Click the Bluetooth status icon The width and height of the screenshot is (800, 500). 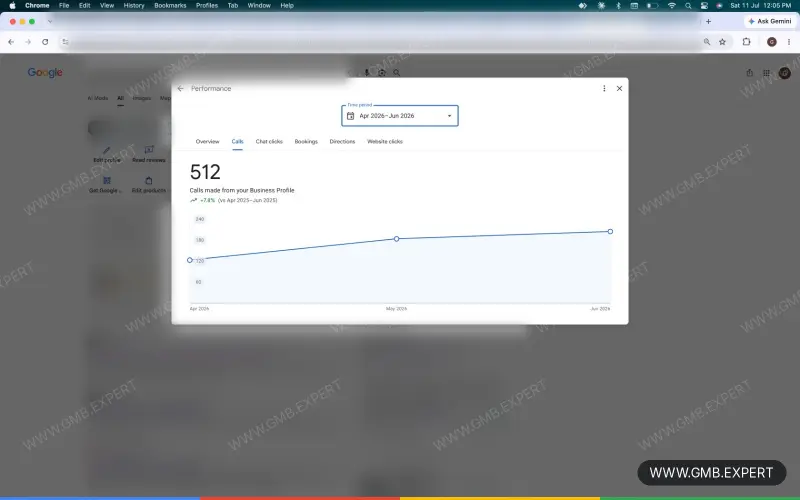point(618,6)
